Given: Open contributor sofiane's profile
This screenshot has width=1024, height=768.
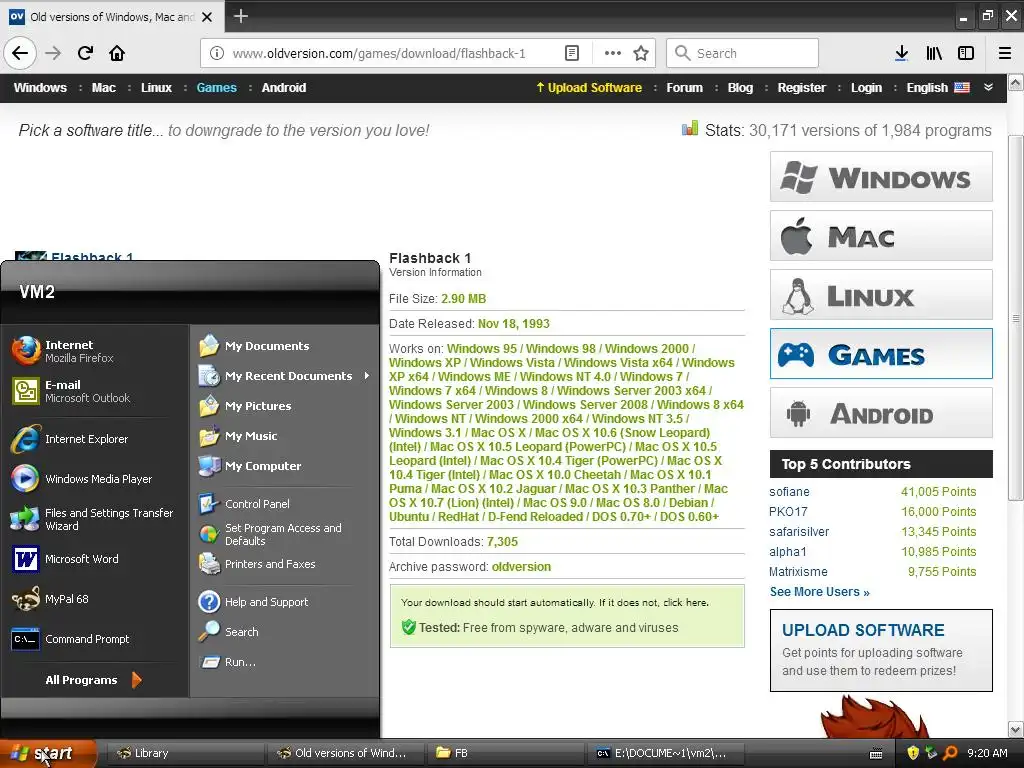Looking at the screenshot, I should coord(789,492).
